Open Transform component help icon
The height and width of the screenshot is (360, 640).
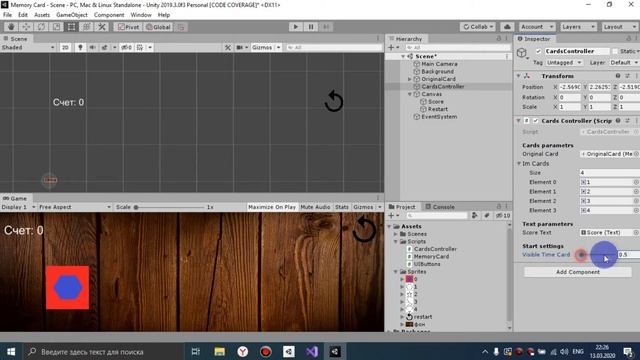pyautogui.click(x=618, y=76)
